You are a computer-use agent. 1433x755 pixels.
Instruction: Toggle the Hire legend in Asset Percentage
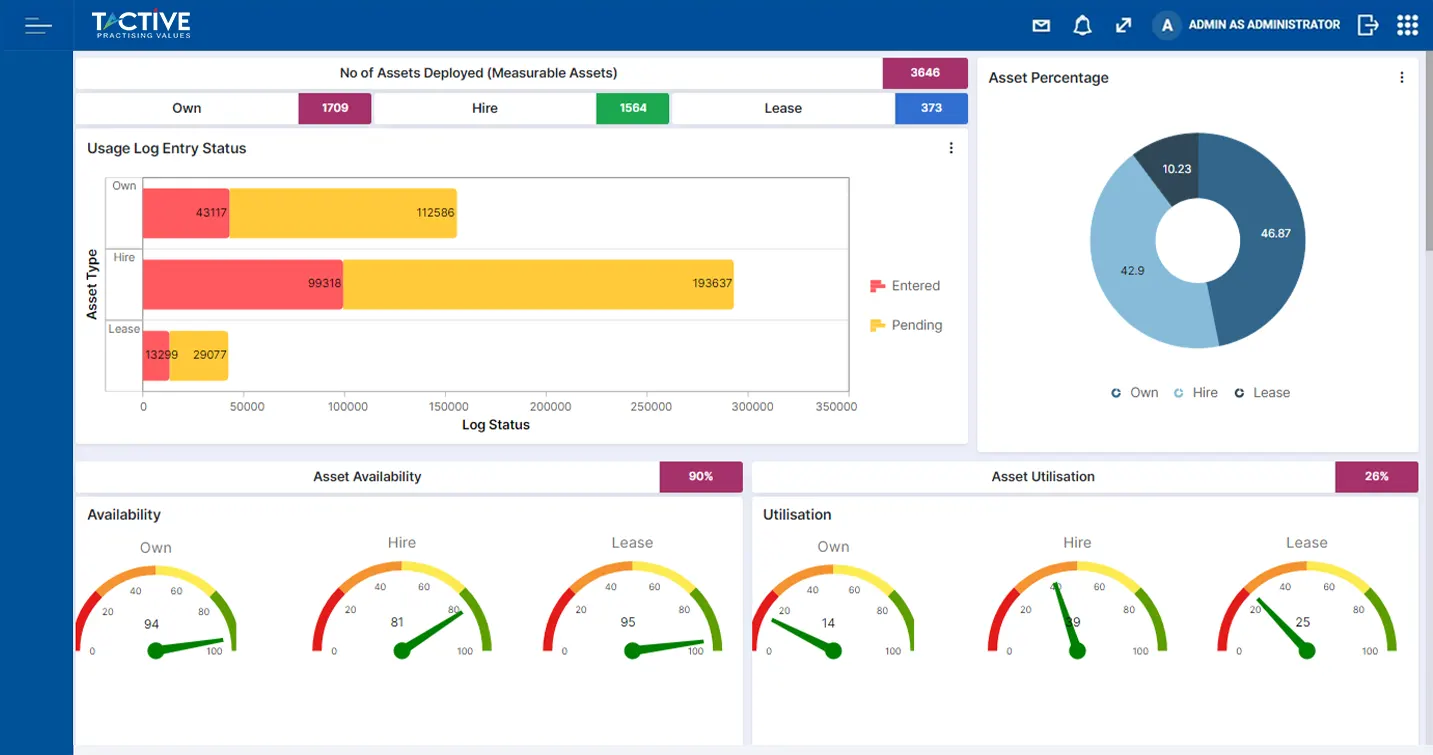(1195, 393)
